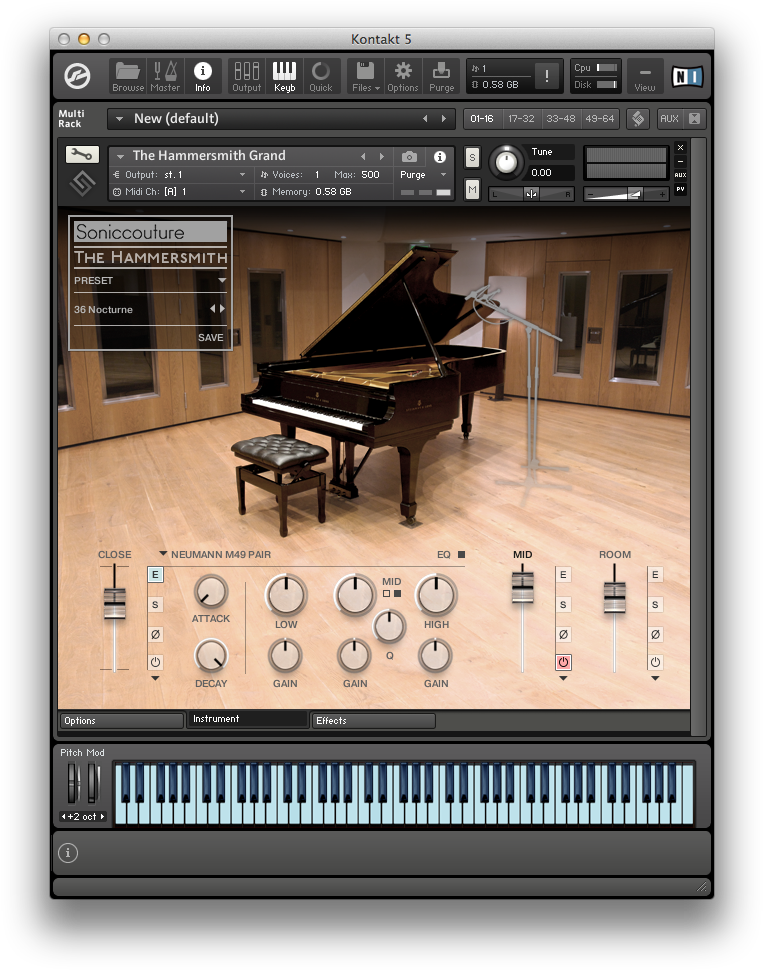
Task: Click the multi rack workspace icon
Action: [637, 118]
